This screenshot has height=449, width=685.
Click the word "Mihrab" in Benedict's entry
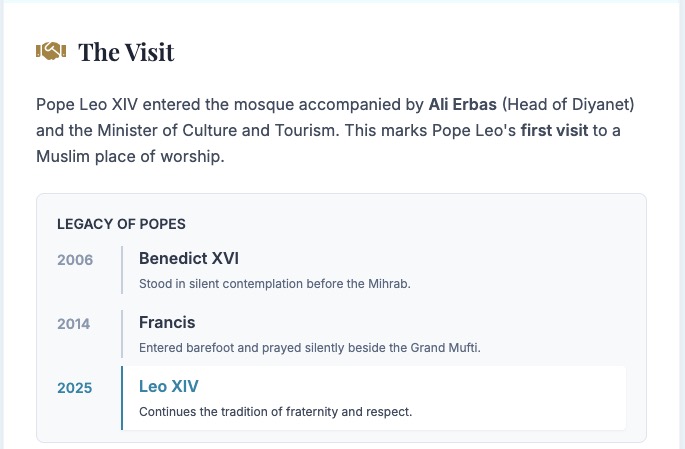point(385,283)
